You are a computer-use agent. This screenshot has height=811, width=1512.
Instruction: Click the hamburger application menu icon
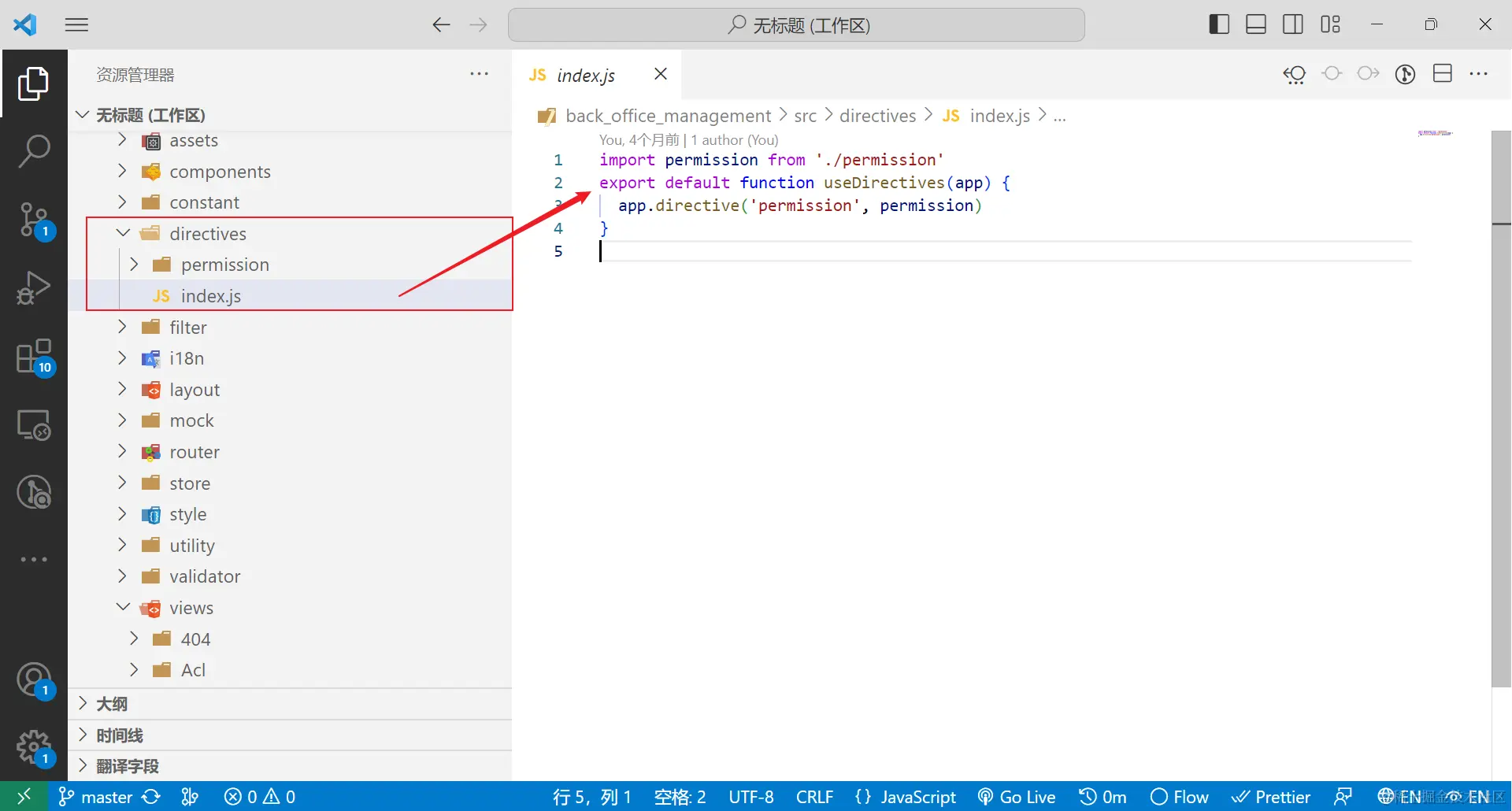point(76,25)
